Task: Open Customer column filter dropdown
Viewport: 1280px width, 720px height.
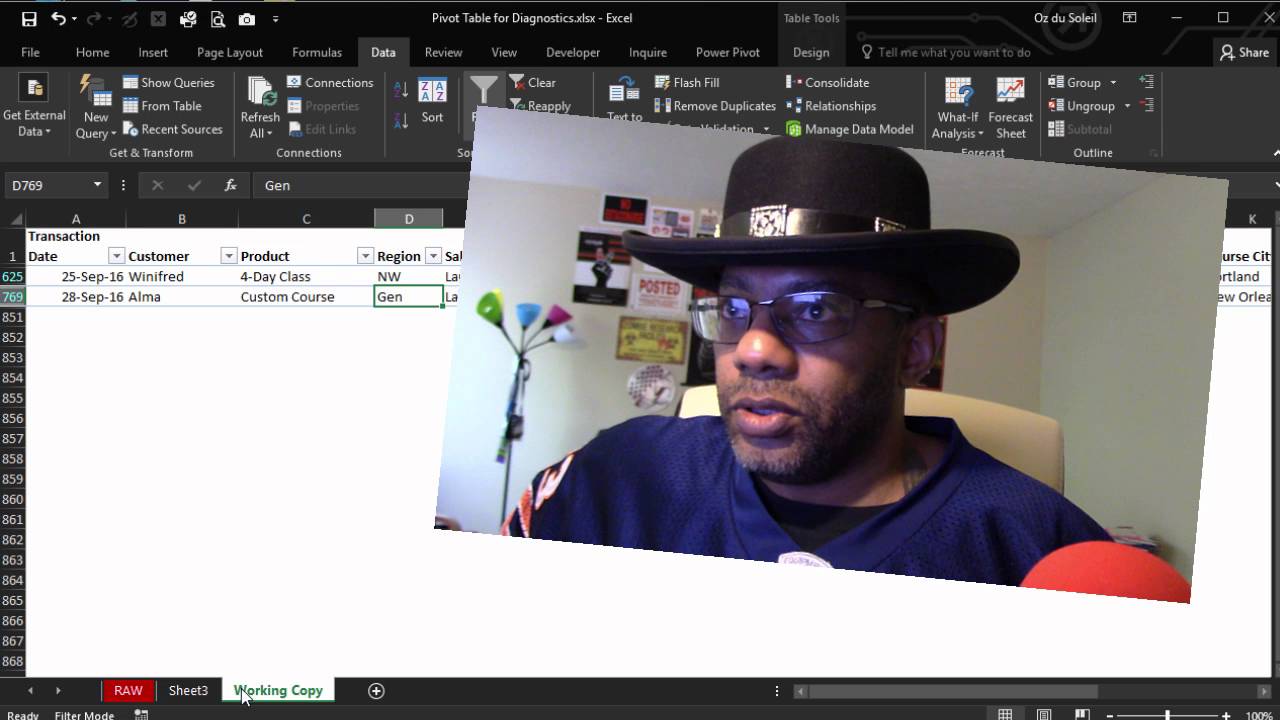Action: coord(228,256)
